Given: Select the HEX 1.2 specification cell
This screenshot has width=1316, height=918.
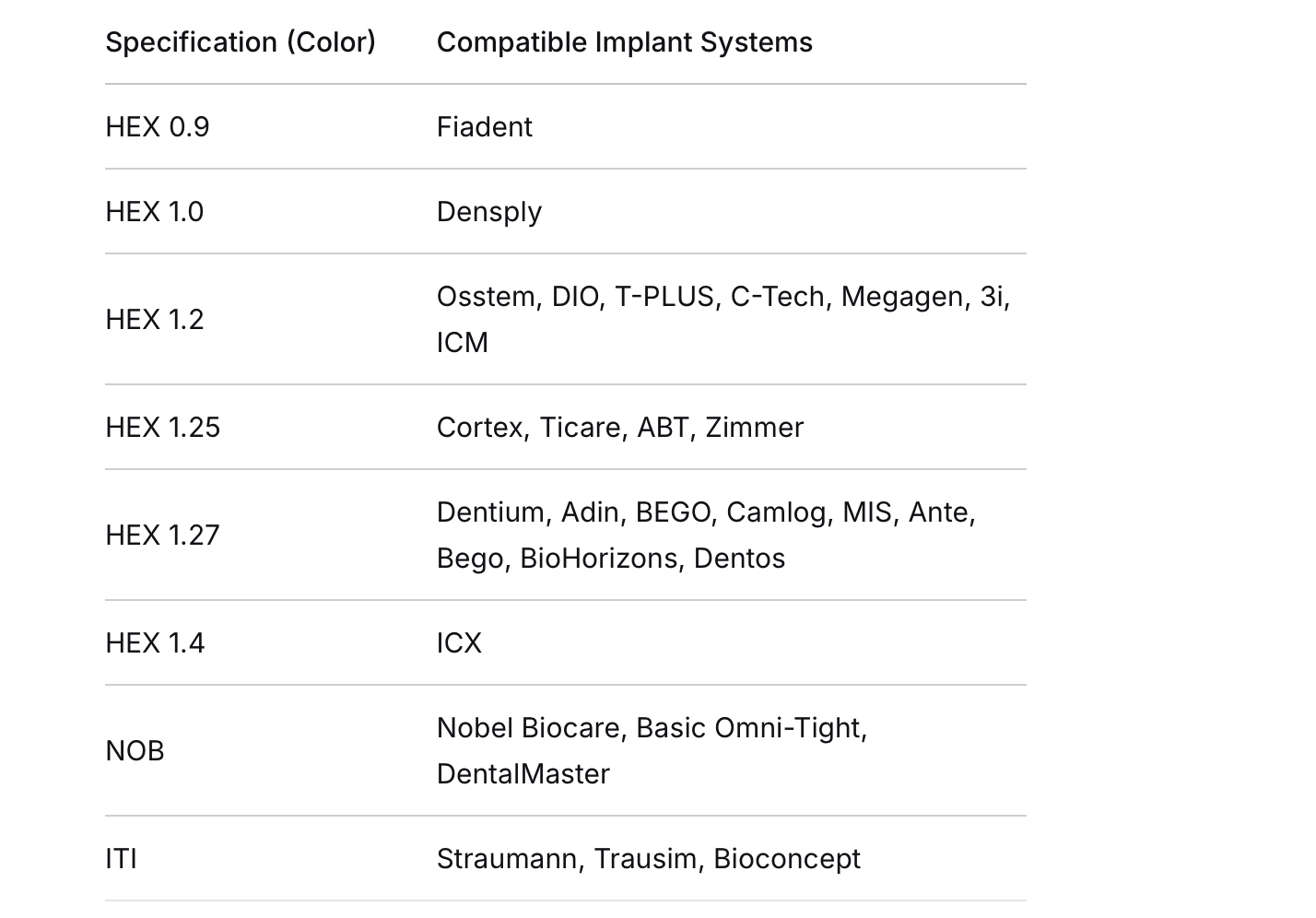Looking at the screenshot, I should pos(155,320).
